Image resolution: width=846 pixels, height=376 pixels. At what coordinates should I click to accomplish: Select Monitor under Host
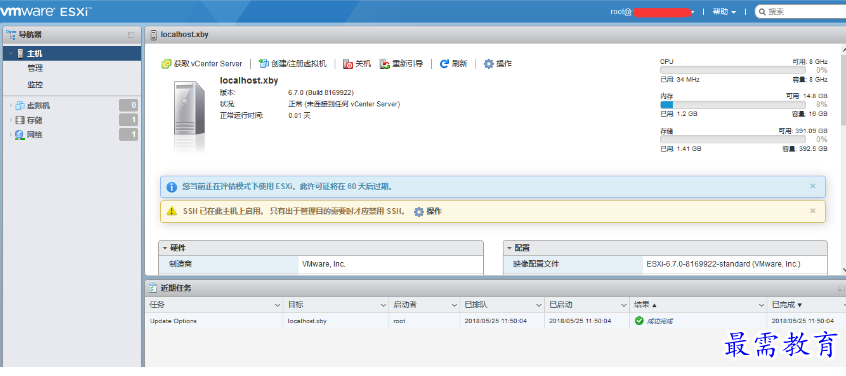click(35, 85)
